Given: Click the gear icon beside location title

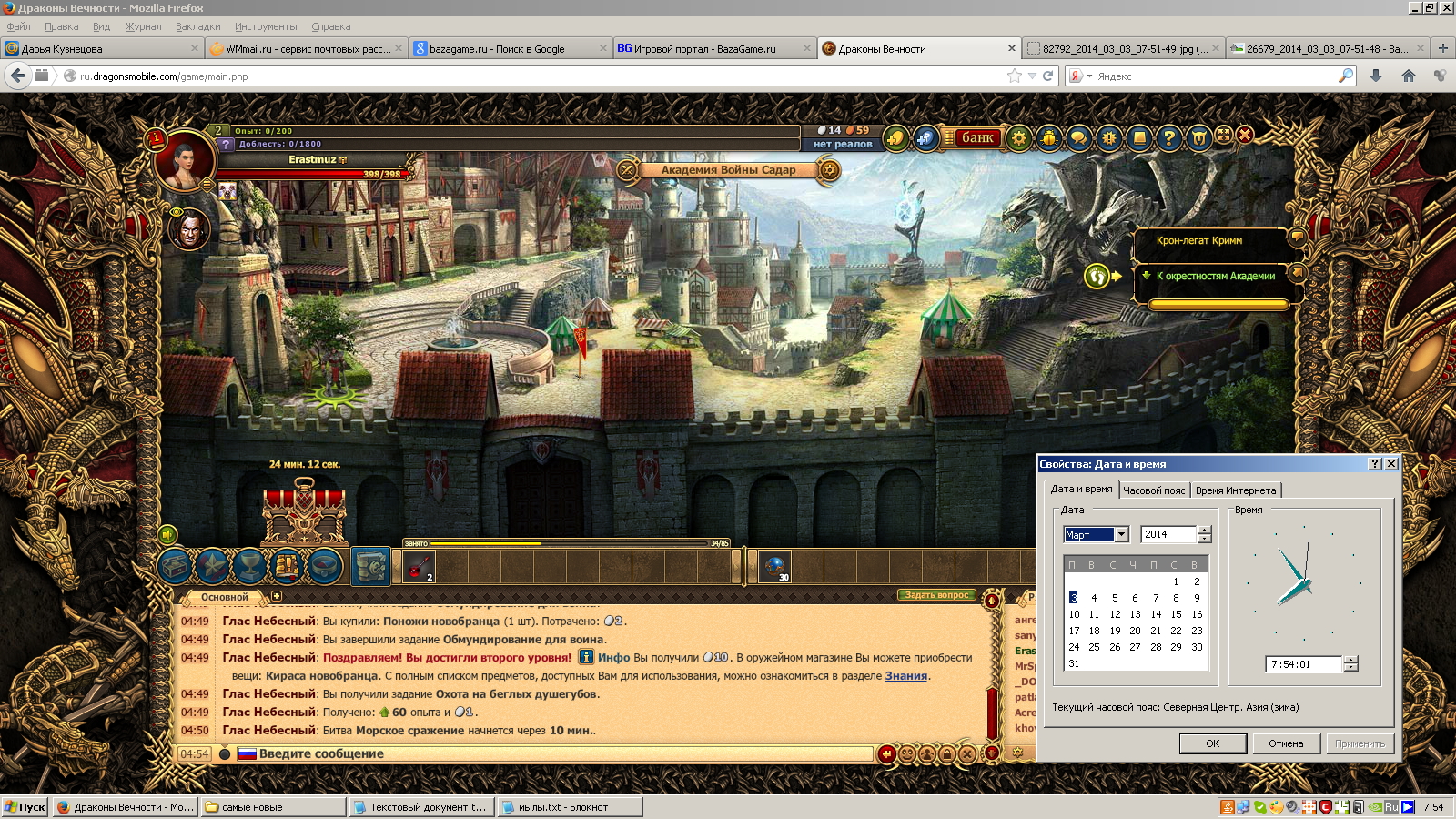Looking at the screenshot, I should point(829,169).
